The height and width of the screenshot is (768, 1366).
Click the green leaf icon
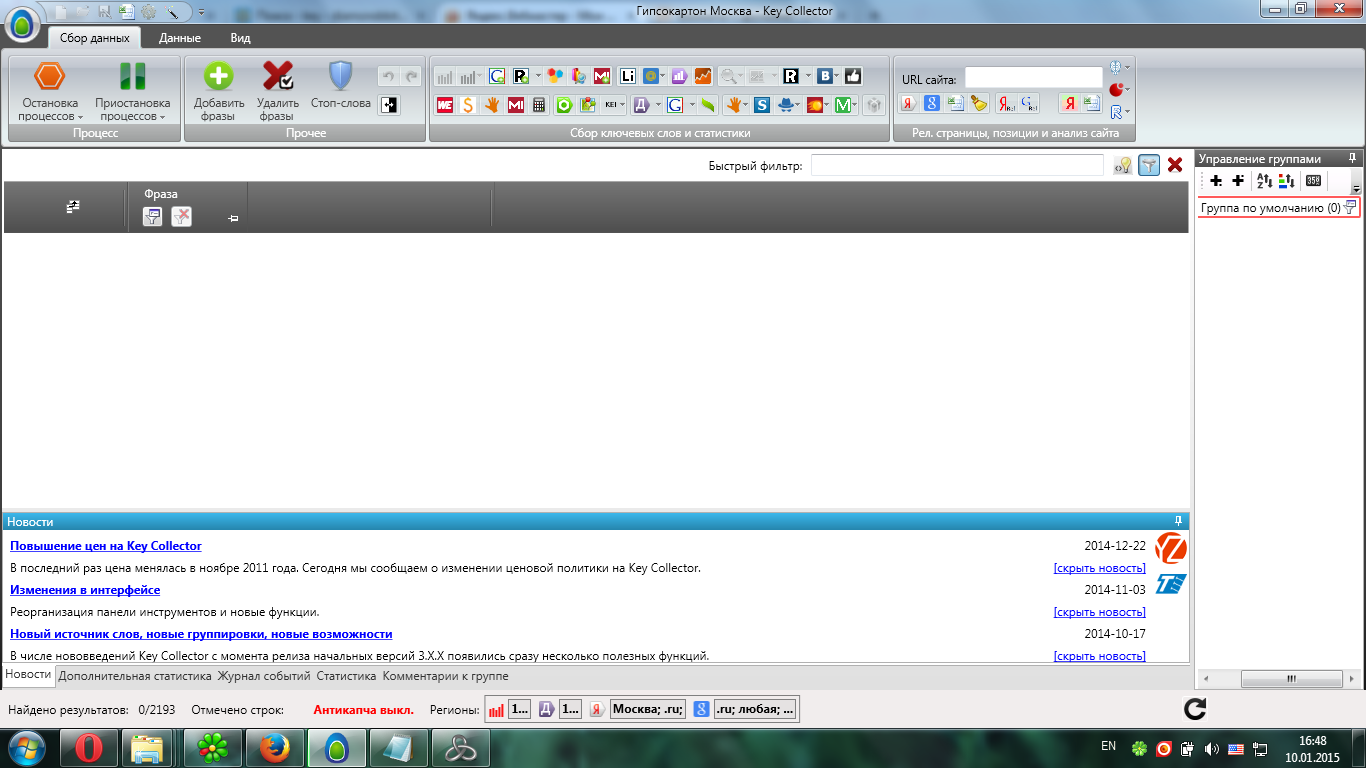click(708, 104)
